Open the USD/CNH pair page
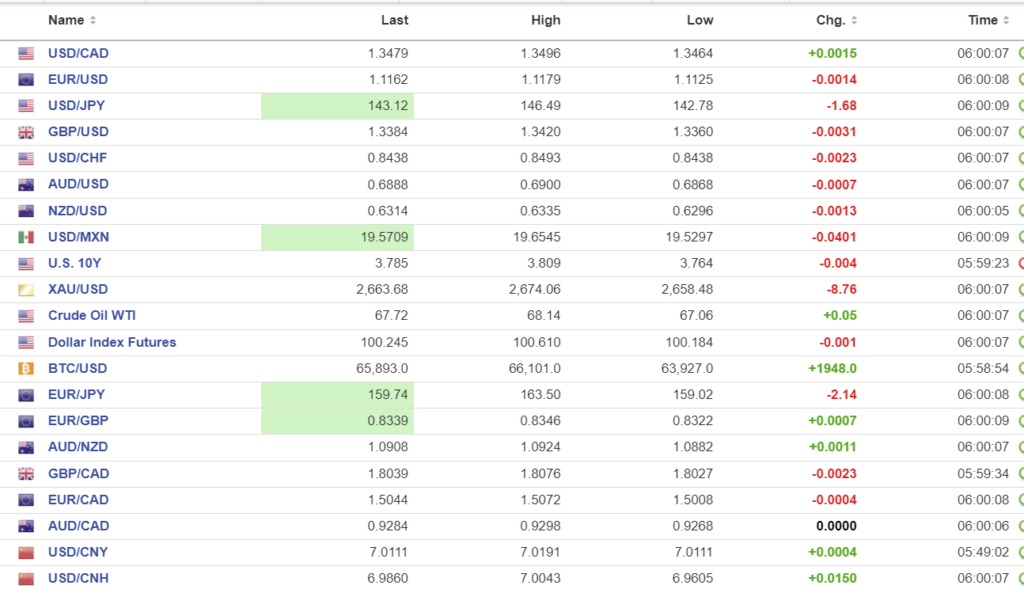 pos(78,578)
